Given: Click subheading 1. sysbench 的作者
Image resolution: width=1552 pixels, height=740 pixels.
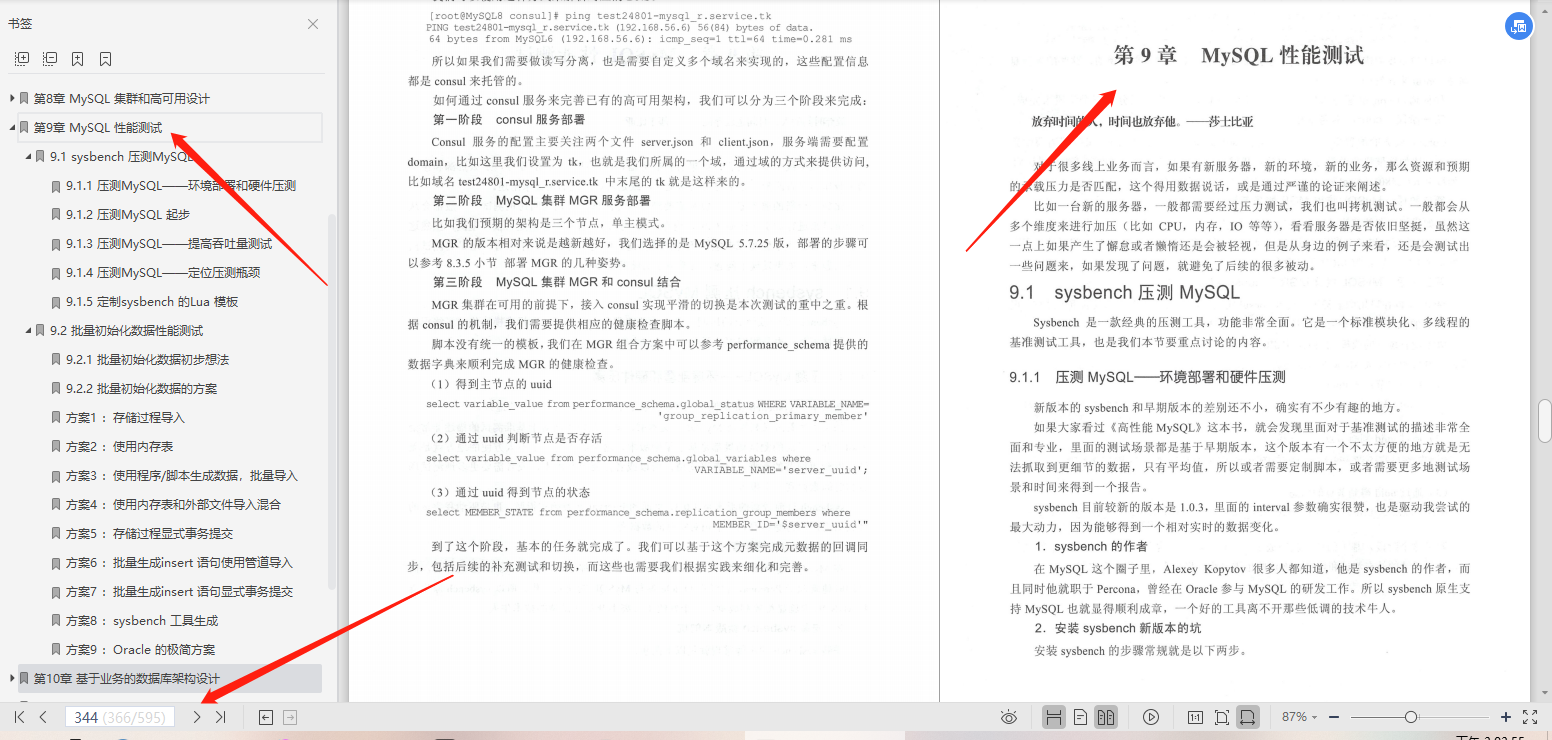Looking at the screenshot, I should pos(1091,546).
